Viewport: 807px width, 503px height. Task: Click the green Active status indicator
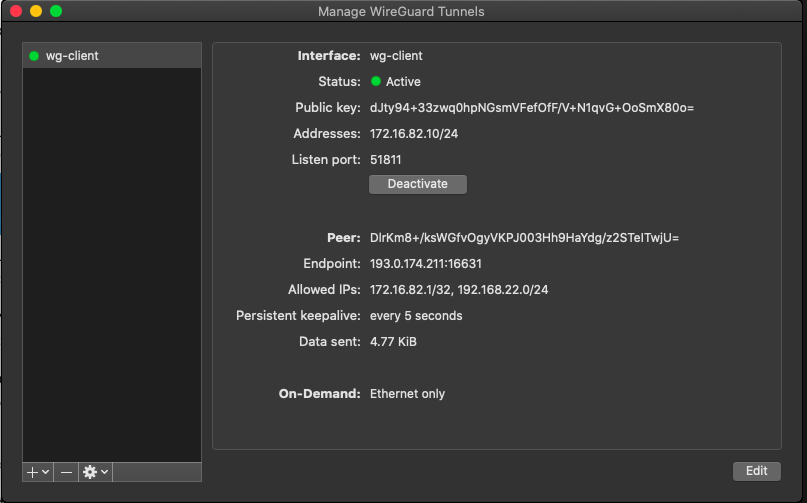pos(376,82)
